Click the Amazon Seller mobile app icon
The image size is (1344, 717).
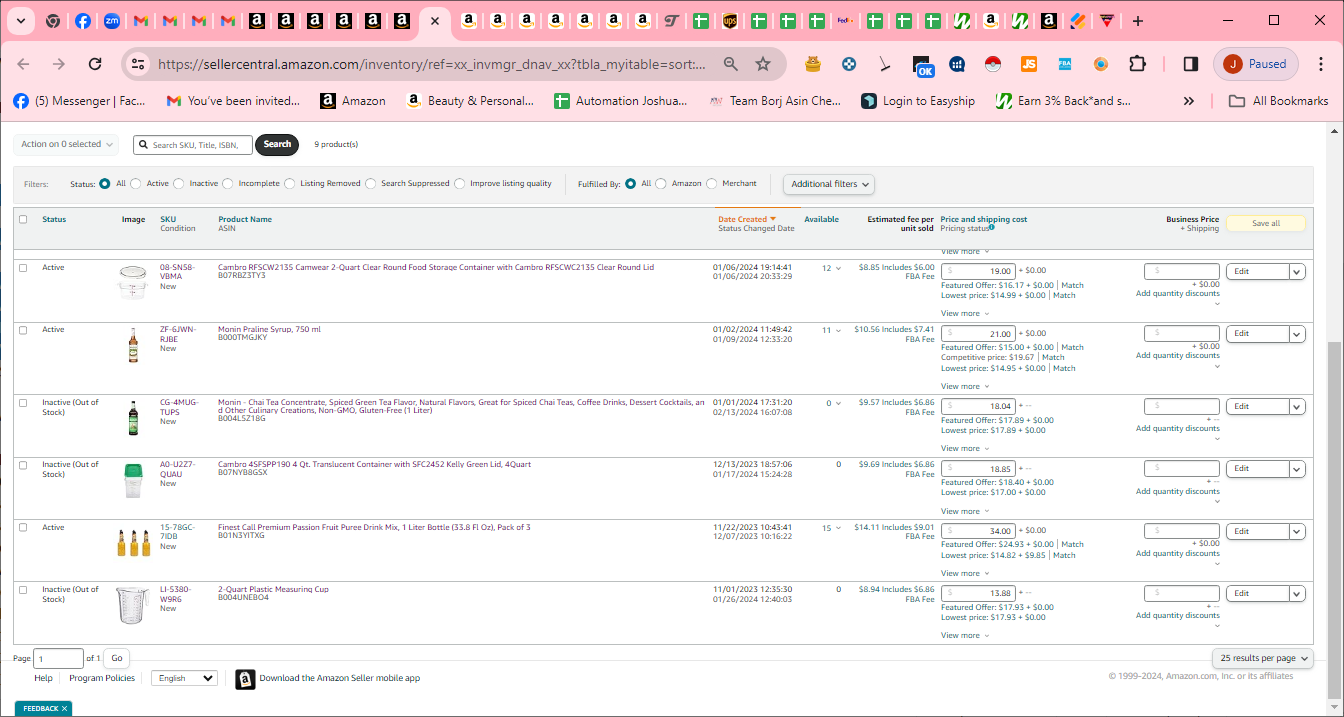point(245,679)
